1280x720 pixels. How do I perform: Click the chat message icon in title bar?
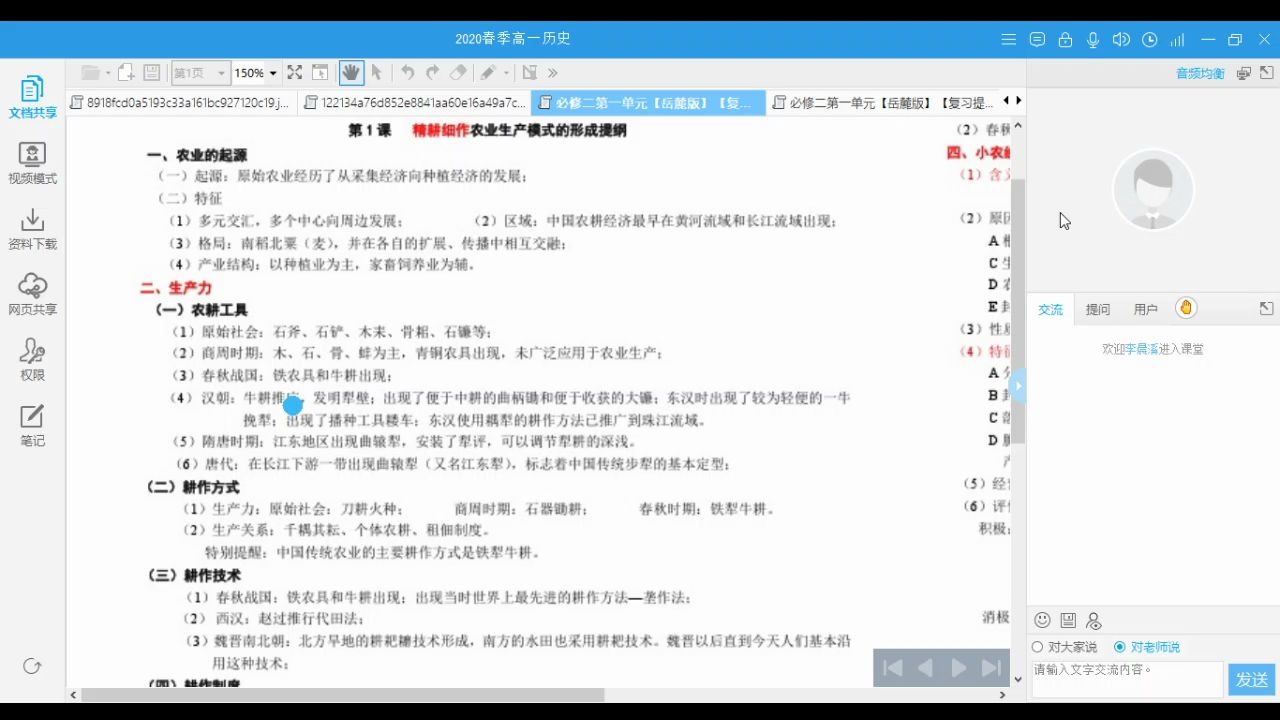(1037, 40)
